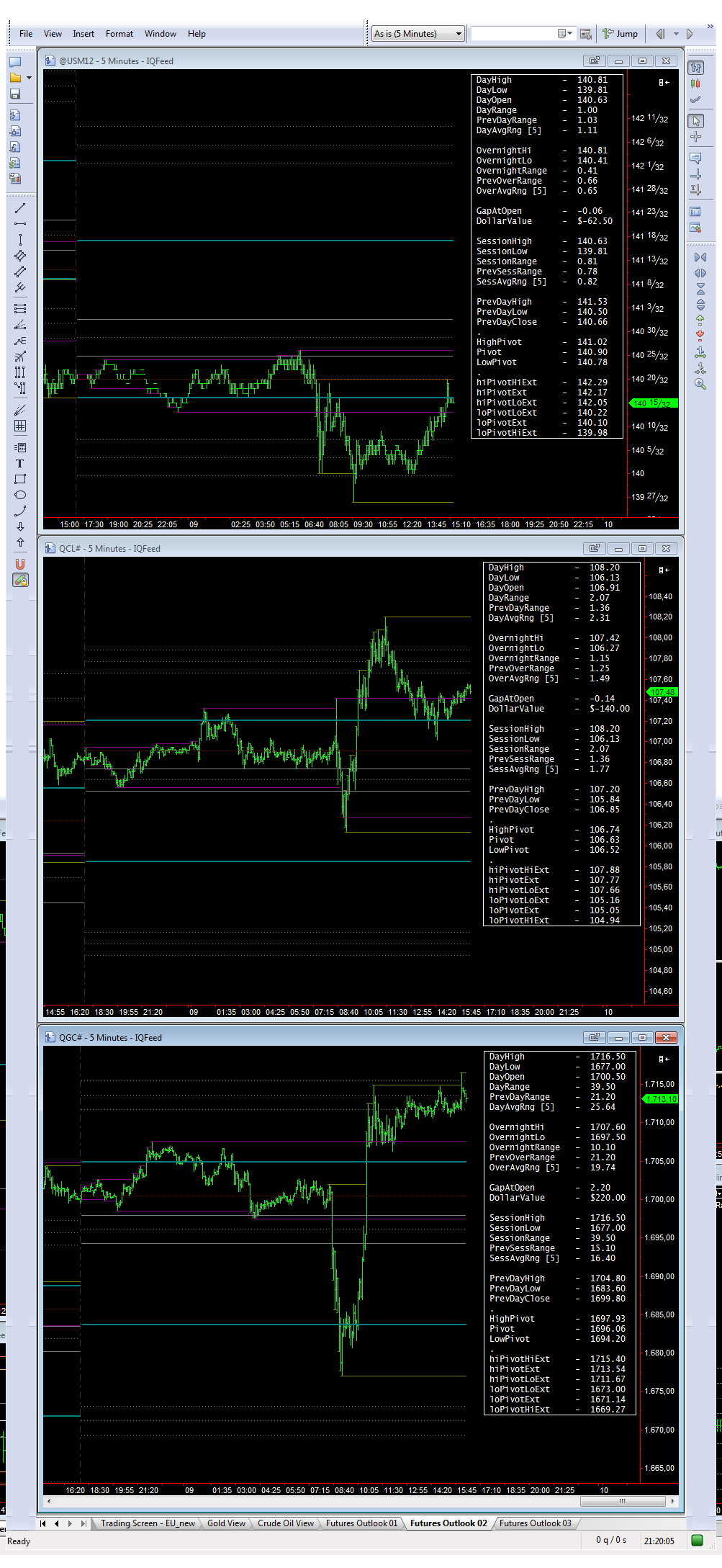
Task: Activate the pointer selection mode
Action: click(x=695, y=121)
